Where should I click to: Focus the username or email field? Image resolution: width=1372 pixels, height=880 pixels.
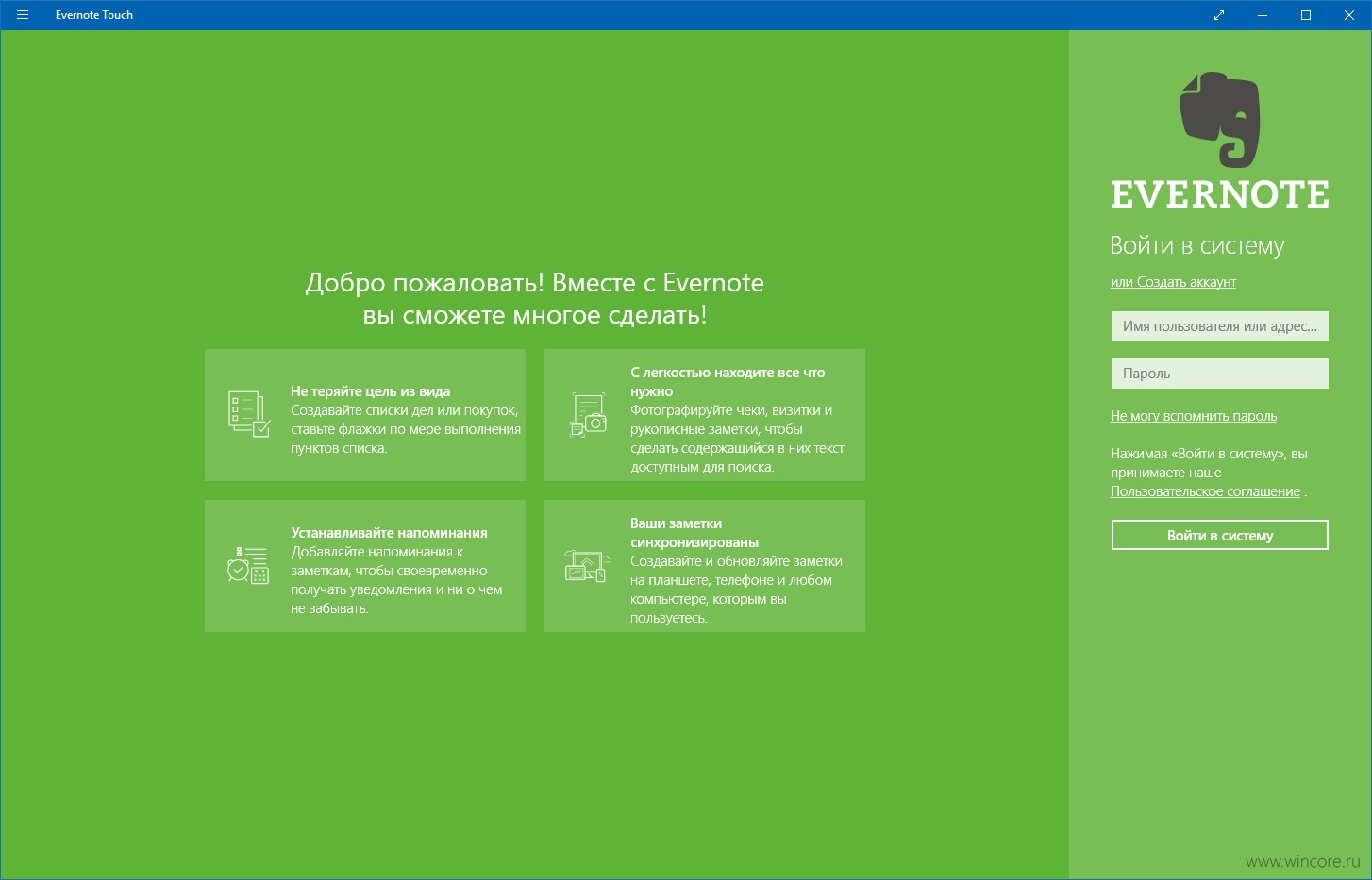1219,326
